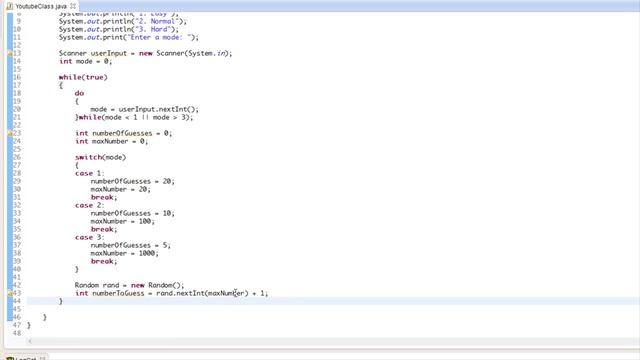Click the closing brace on highlighted line 44
The width and height of the screenshot is (640, 360).
(61, 301)
